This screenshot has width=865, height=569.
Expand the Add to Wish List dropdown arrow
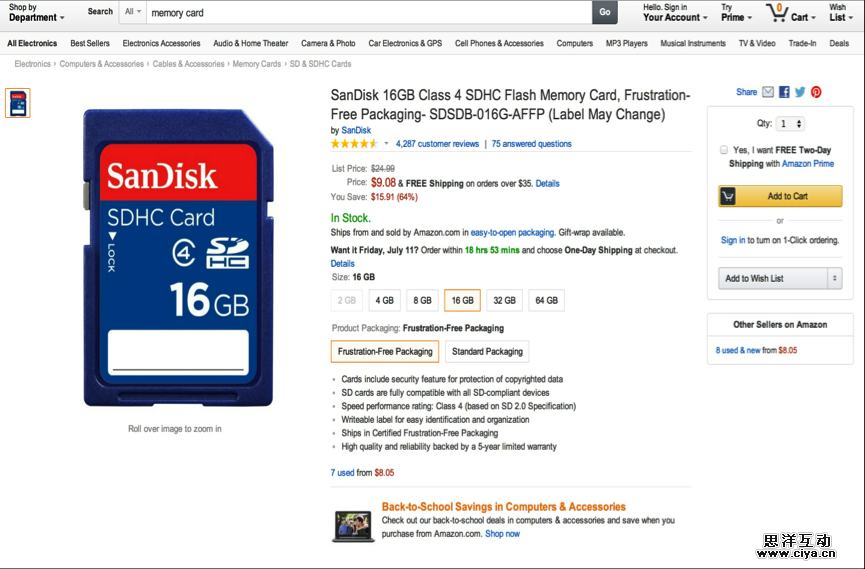pos(834,278)
